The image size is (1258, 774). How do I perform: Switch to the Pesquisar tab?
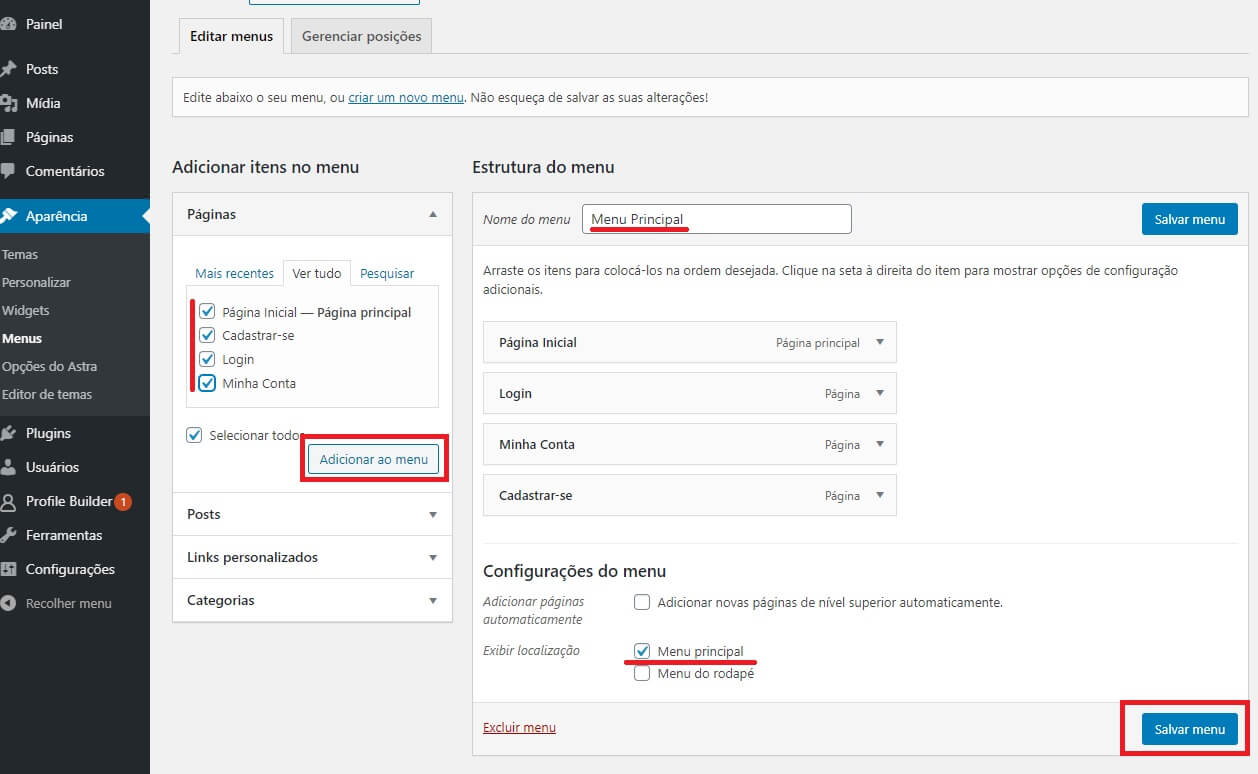click(x=386, y=273)
